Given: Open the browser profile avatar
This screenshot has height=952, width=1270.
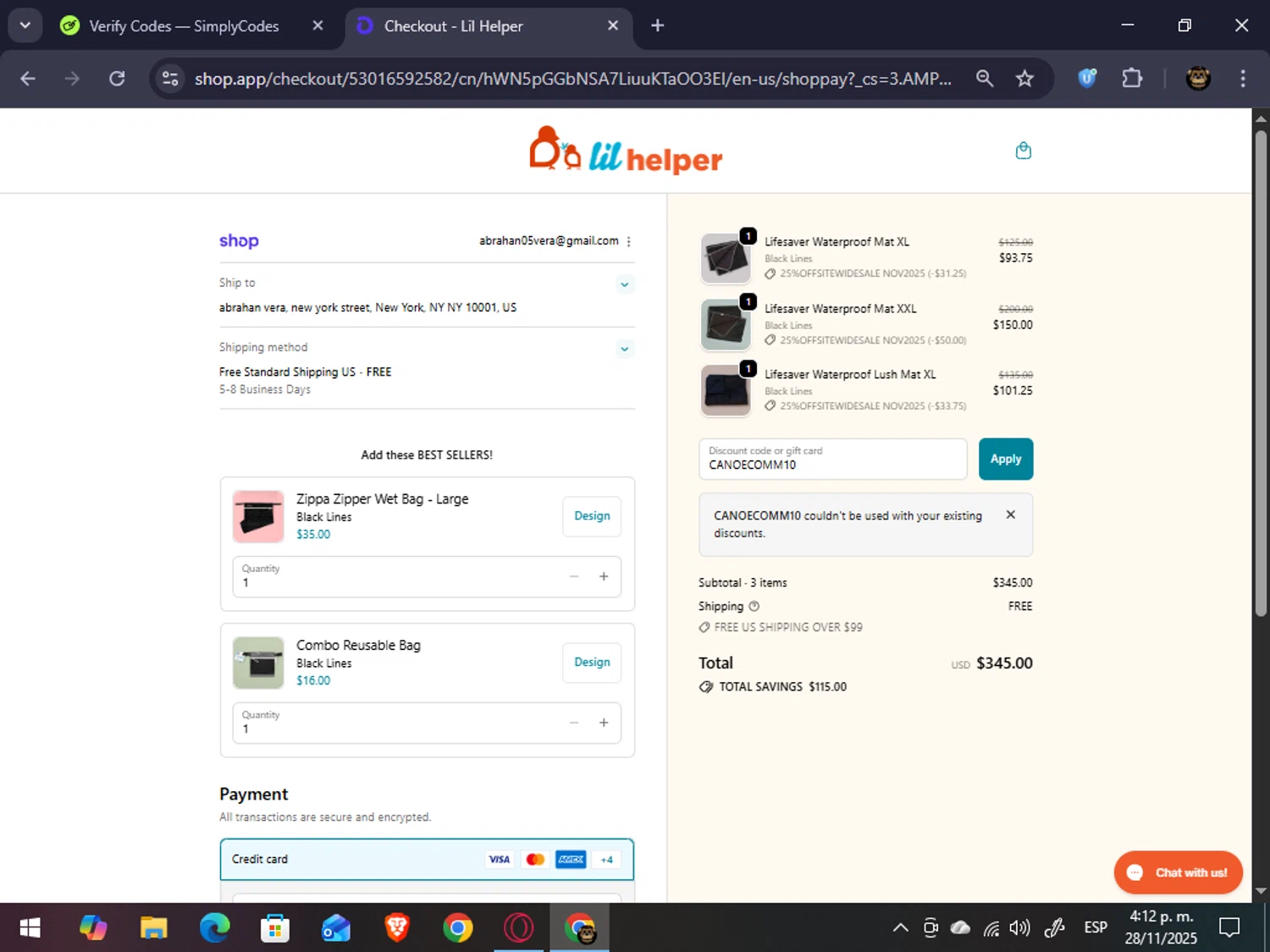Looking at the screenshot, I should tap(1197, 79).
